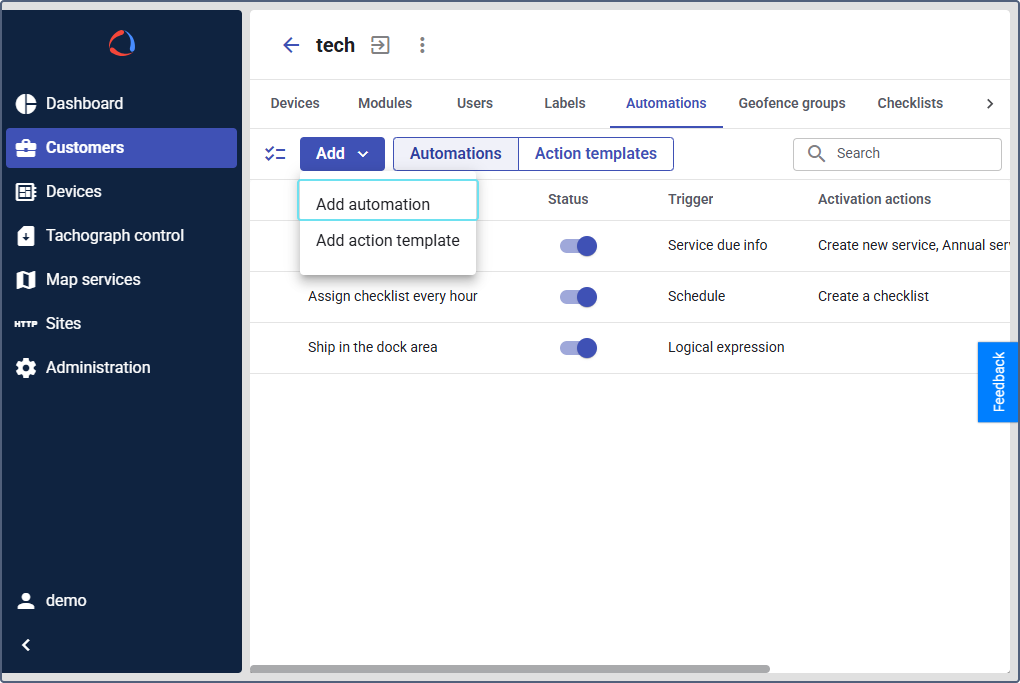
Task: Open the Administration gear section
Action: (x=98, y=367)
